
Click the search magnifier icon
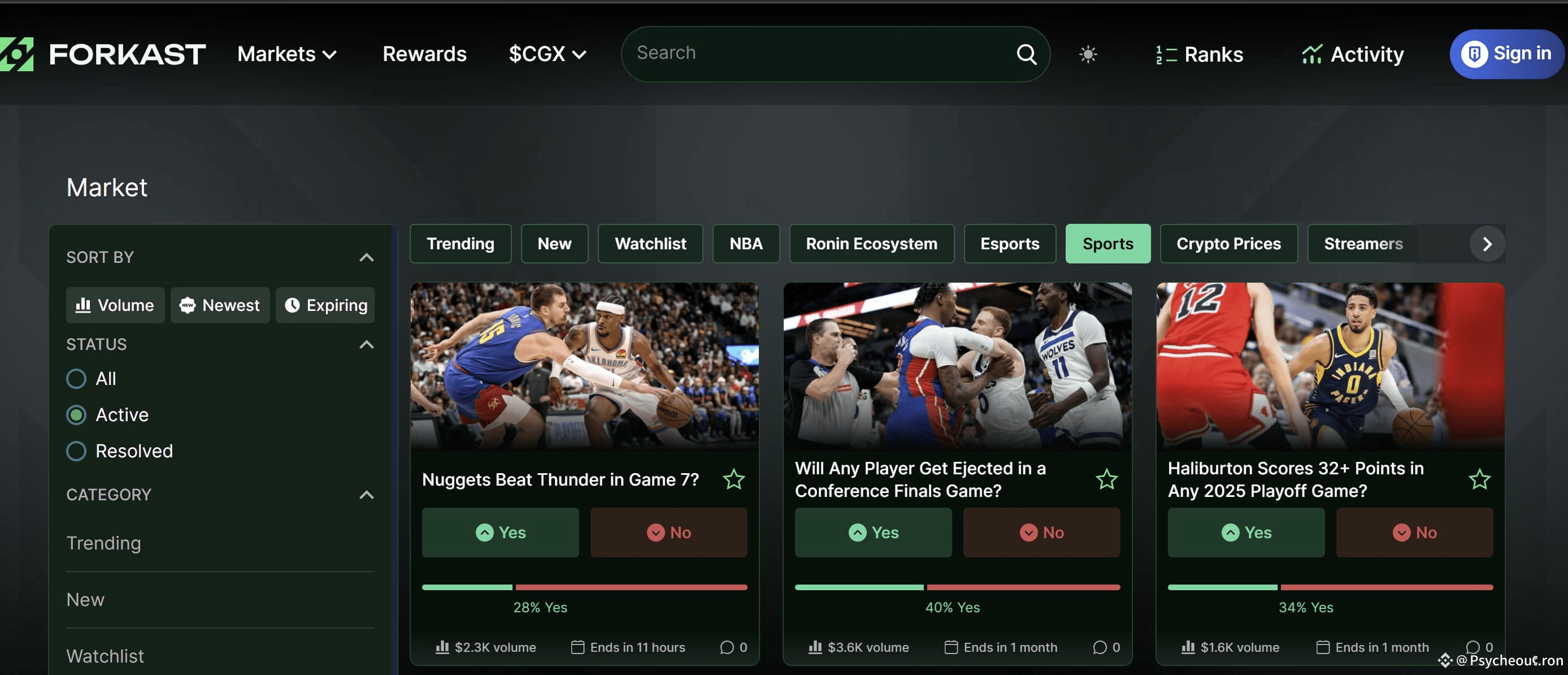pos(1026,54)
